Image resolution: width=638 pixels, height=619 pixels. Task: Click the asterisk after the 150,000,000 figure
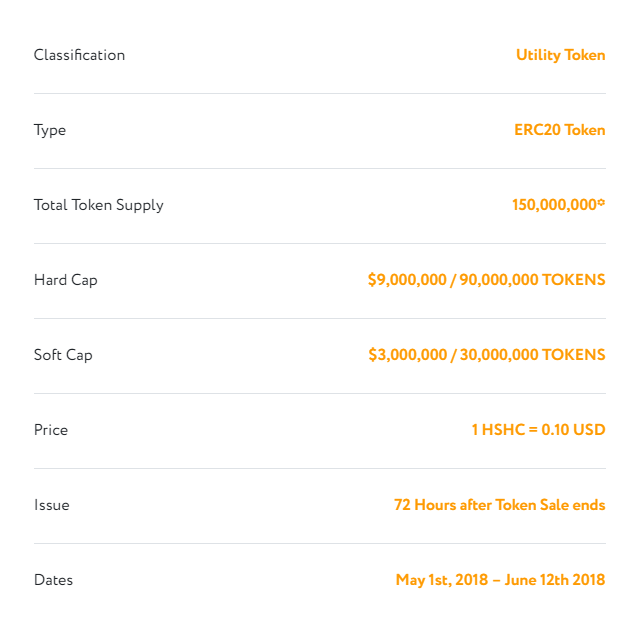602,203
